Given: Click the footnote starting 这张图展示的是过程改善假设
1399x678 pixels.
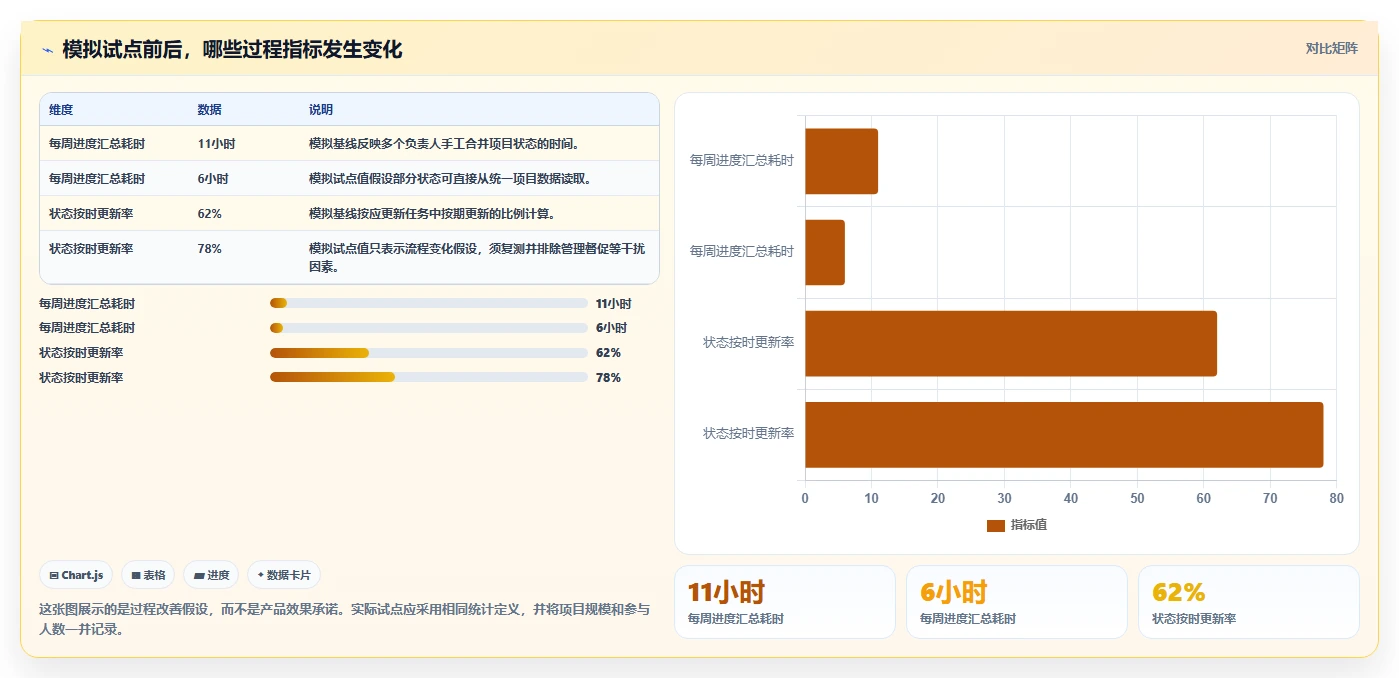Looking at the screenshot, I should click(x=344, y=620).
